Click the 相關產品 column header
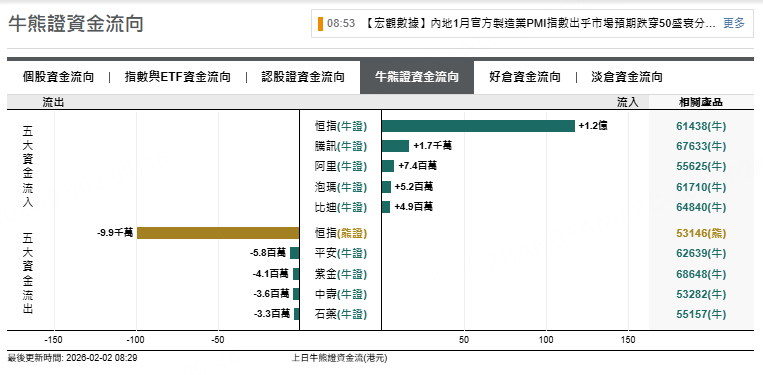Viewport: 763px width, 375px height. click(x=701, y=102)
